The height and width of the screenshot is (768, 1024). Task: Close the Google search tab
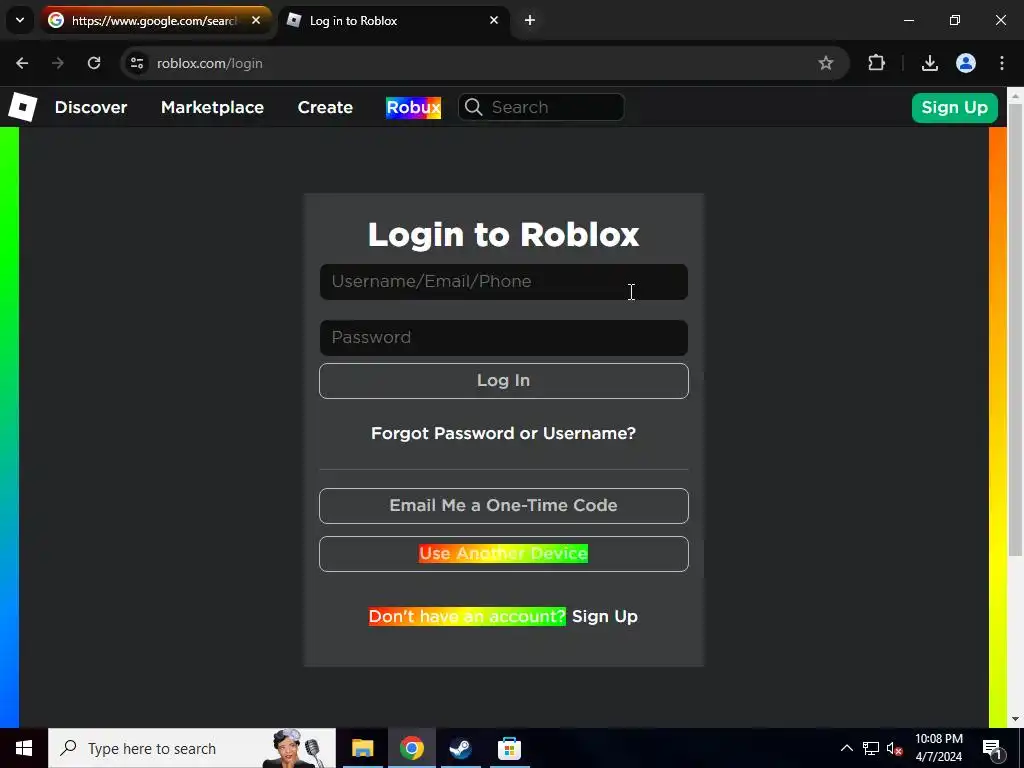click(256, 20)
